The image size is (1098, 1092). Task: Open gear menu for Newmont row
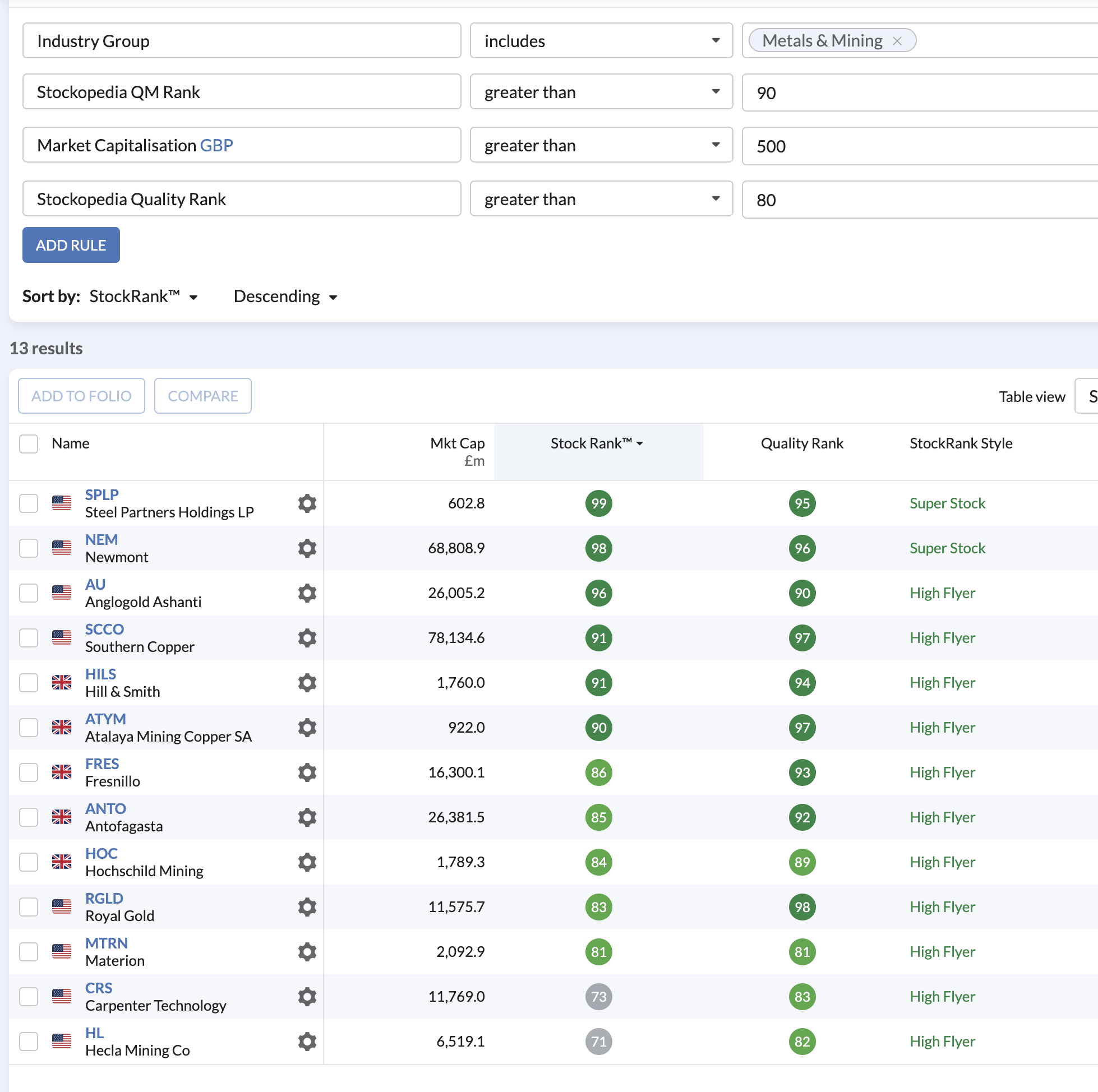coord(307,548)
